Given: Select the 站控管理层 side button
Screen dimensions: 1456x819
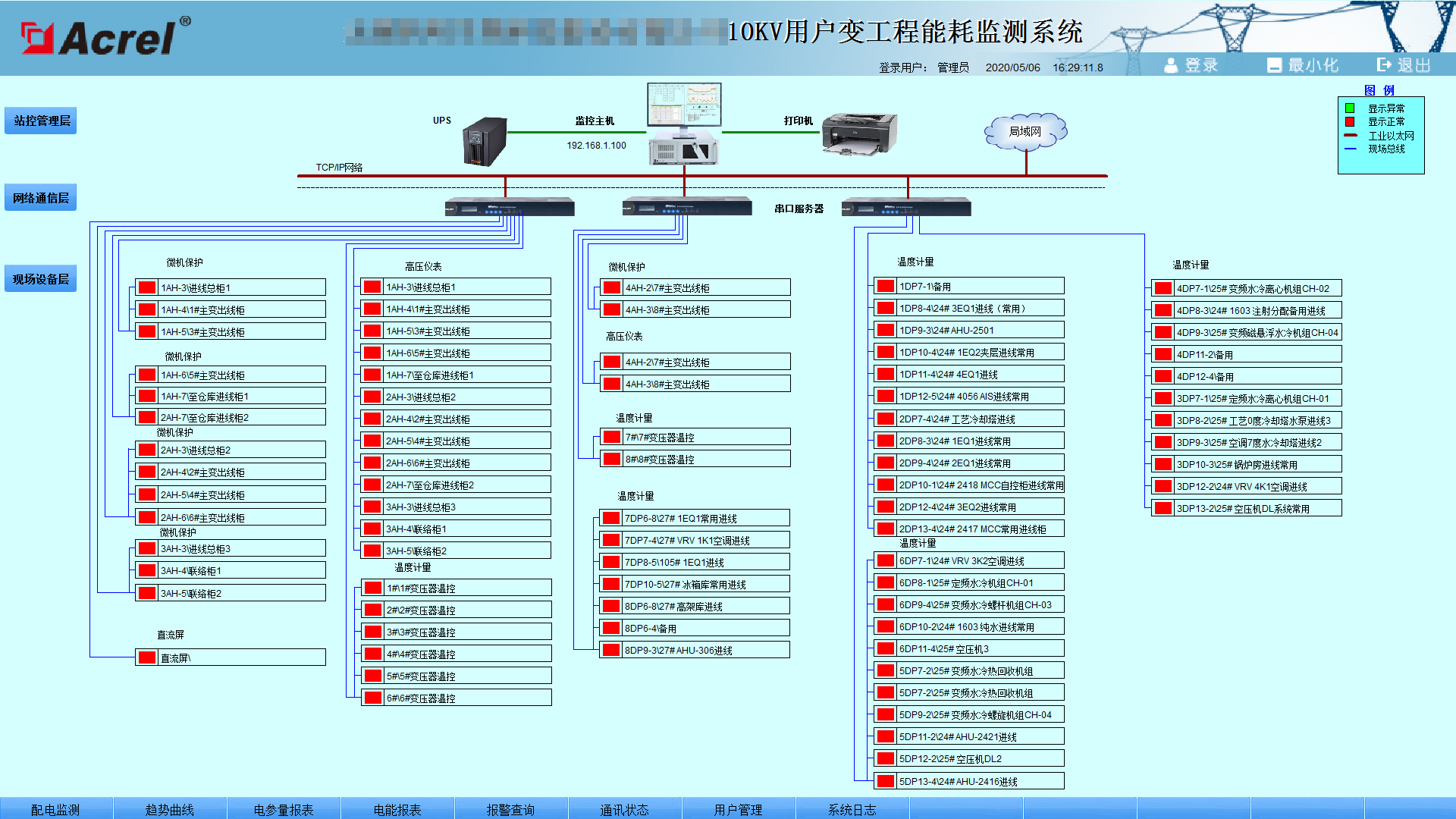Looking at the screenshot, I should [41, 121].
